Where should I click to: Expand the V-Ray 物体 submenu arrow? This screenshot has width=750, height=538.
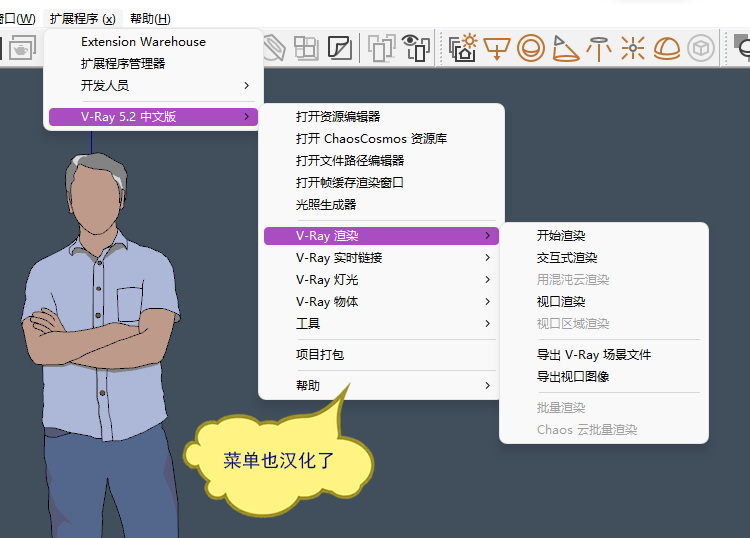pyautogui.click(x=487, y=302)
